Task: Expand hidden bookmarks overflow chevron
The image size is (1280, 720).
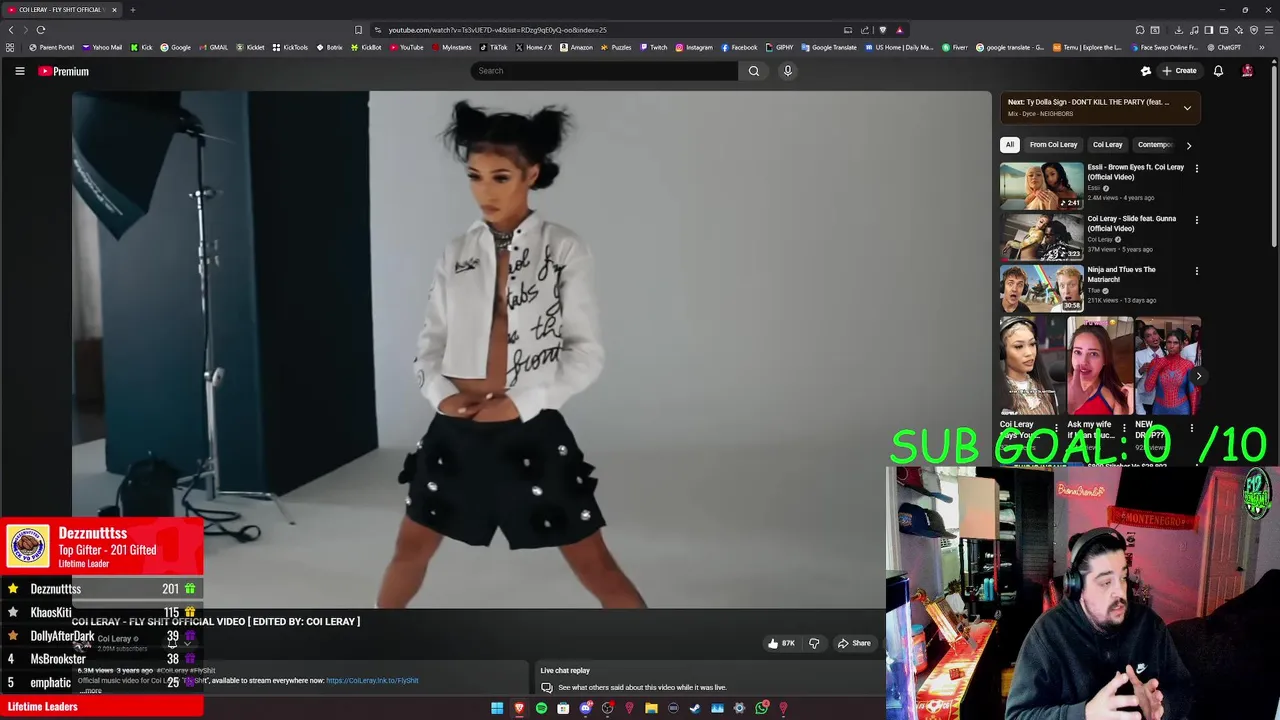Action: coord(1262,47)
